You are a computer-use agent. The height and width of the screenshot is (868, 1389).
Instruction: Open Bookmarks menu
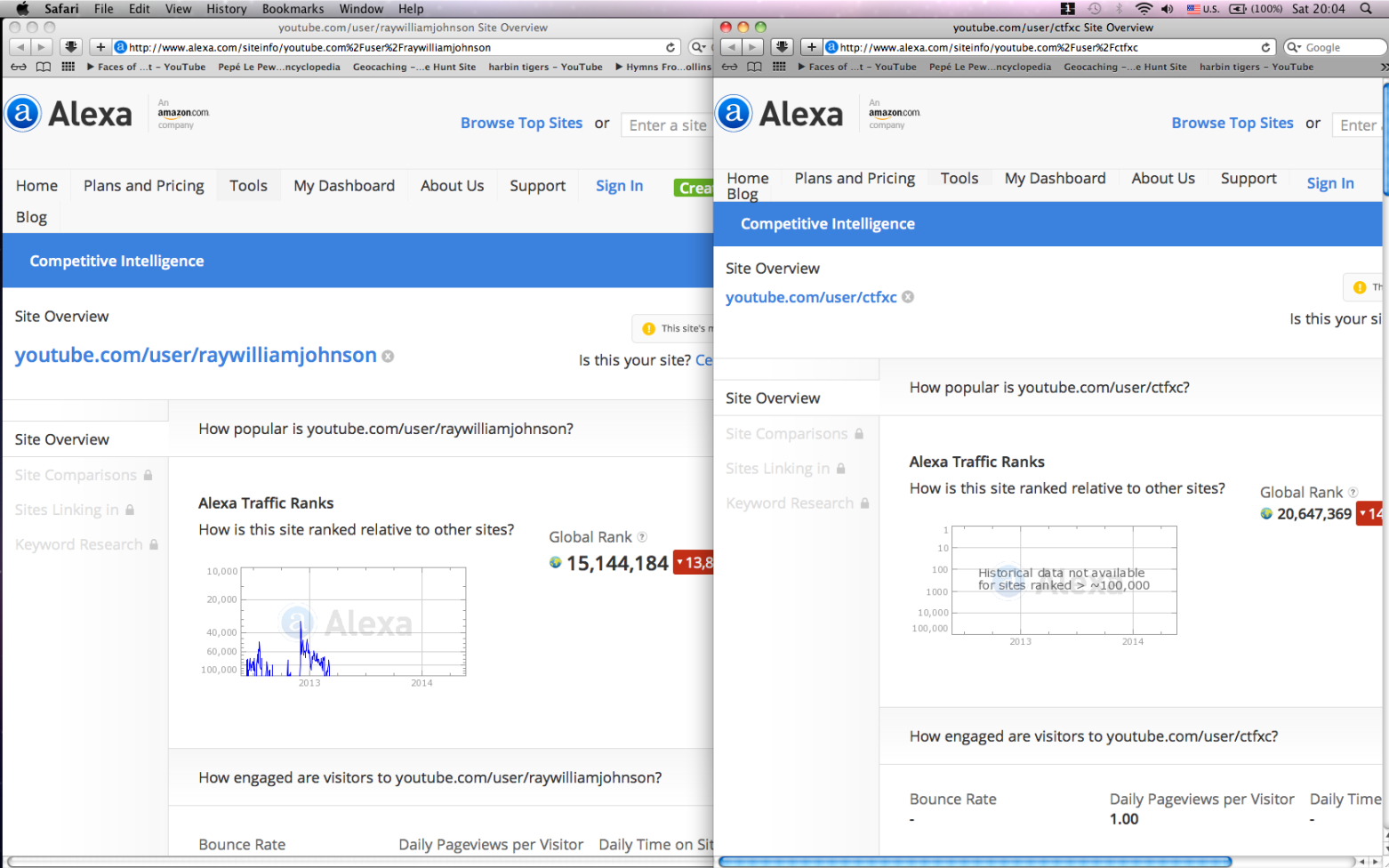tap(293, 9)
